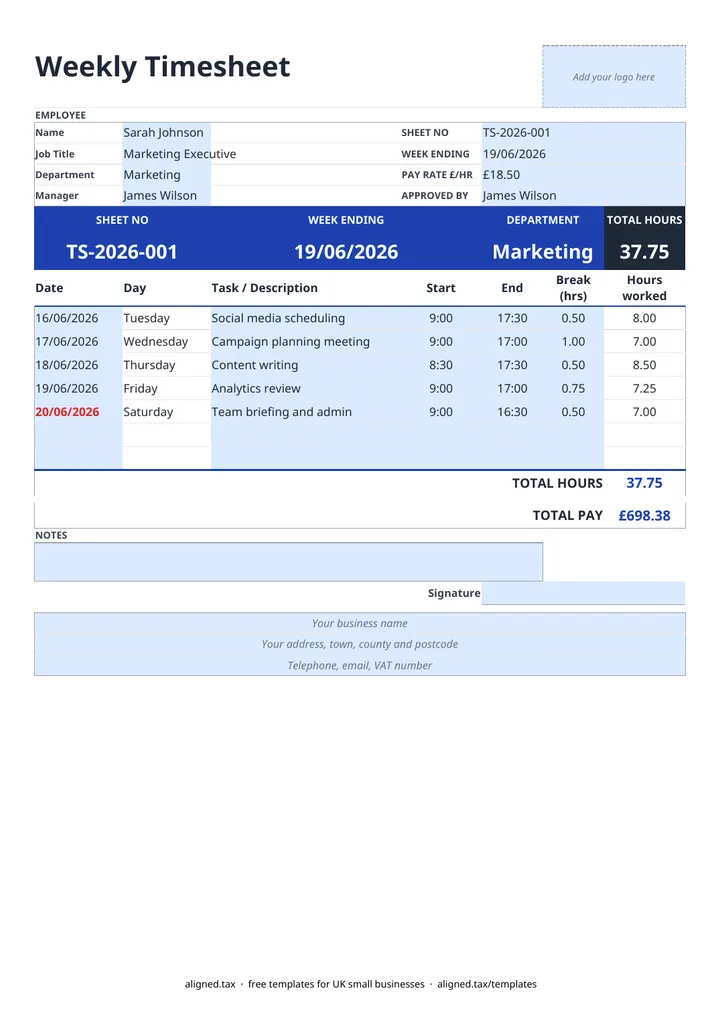Click the Signature field
The width and height of the screenshot is (720, 1019).
[x=584, y=593]
